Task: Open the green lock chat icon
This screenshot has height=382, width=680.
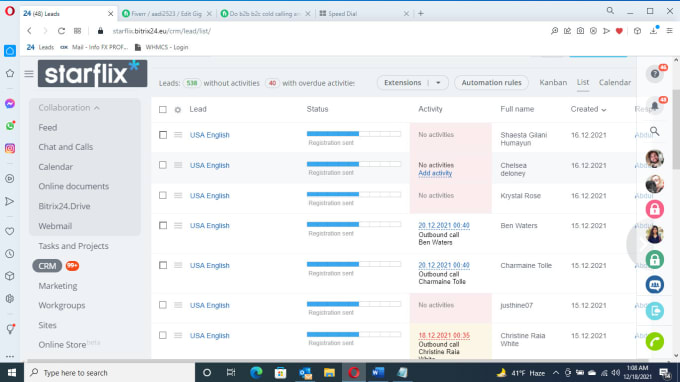Action: click(x=654, y=260)
